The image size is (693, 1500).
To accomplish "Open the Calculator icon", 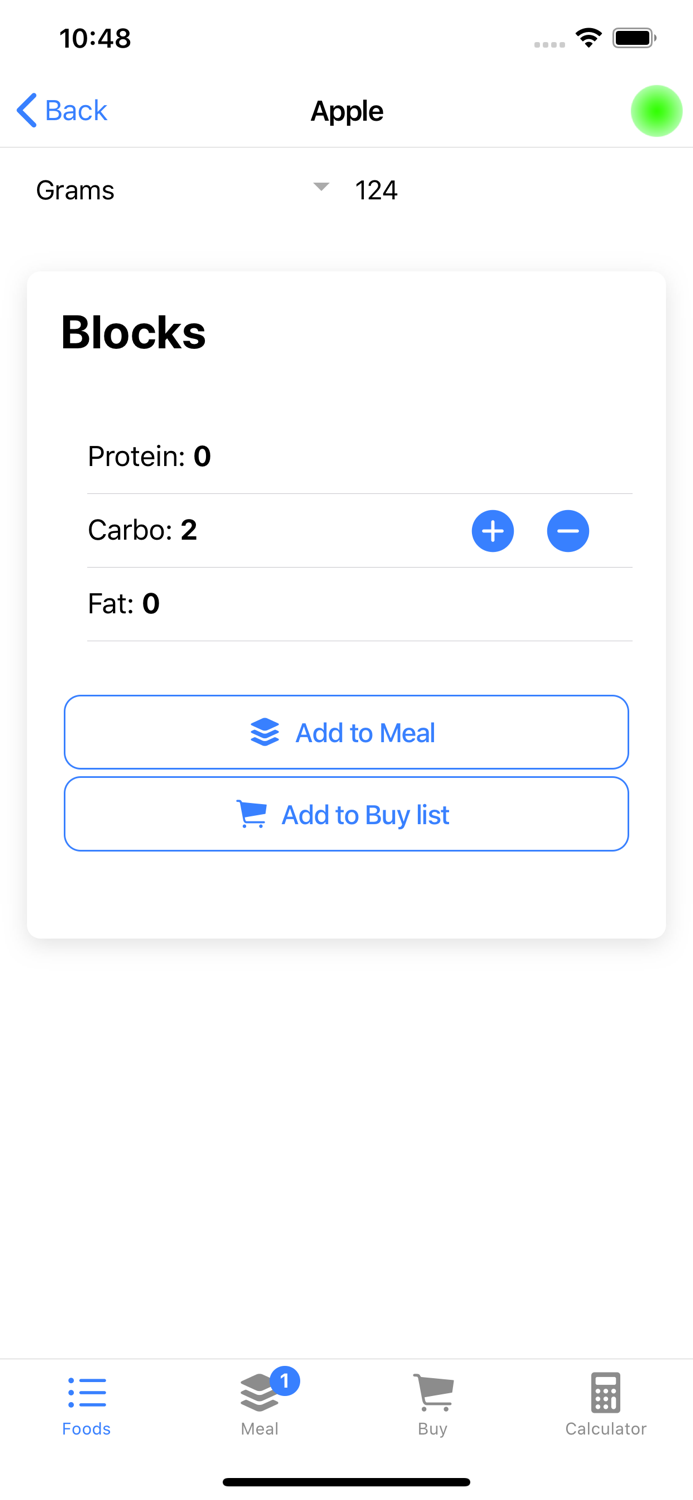I will (x=605, y=1391).
